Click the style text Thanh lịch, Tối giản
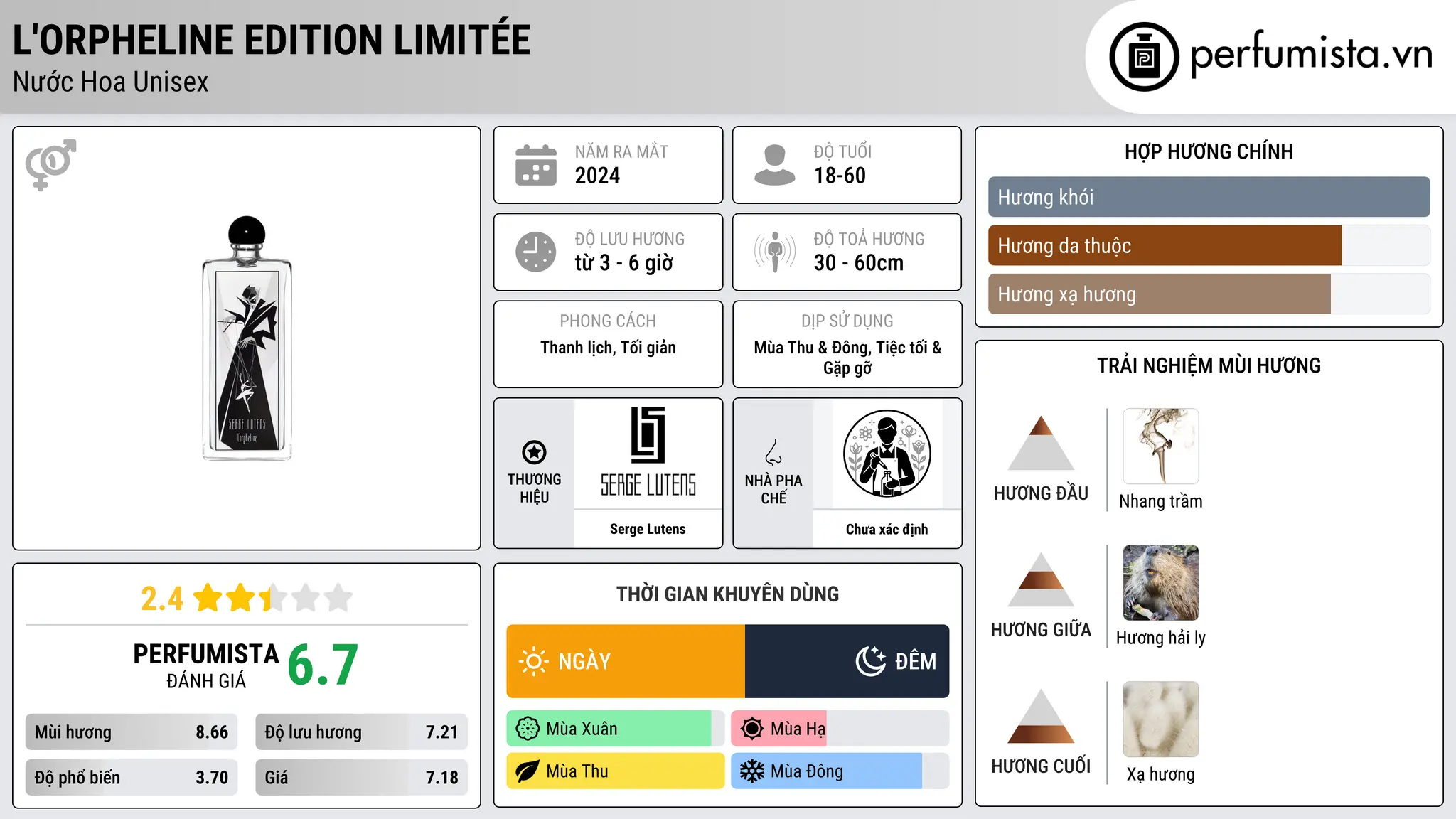This screenshot has width=1456, height=819. tap(608, 348)
